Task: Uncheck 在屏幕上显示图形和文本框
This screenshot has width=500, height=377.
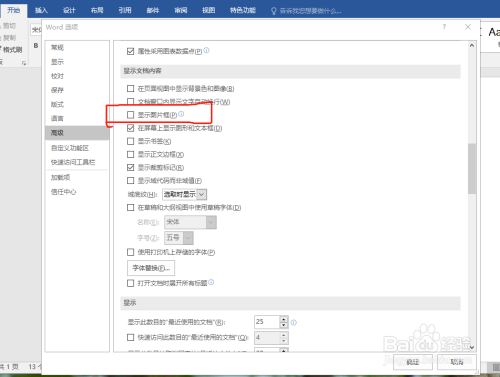Action: (130, 128)
